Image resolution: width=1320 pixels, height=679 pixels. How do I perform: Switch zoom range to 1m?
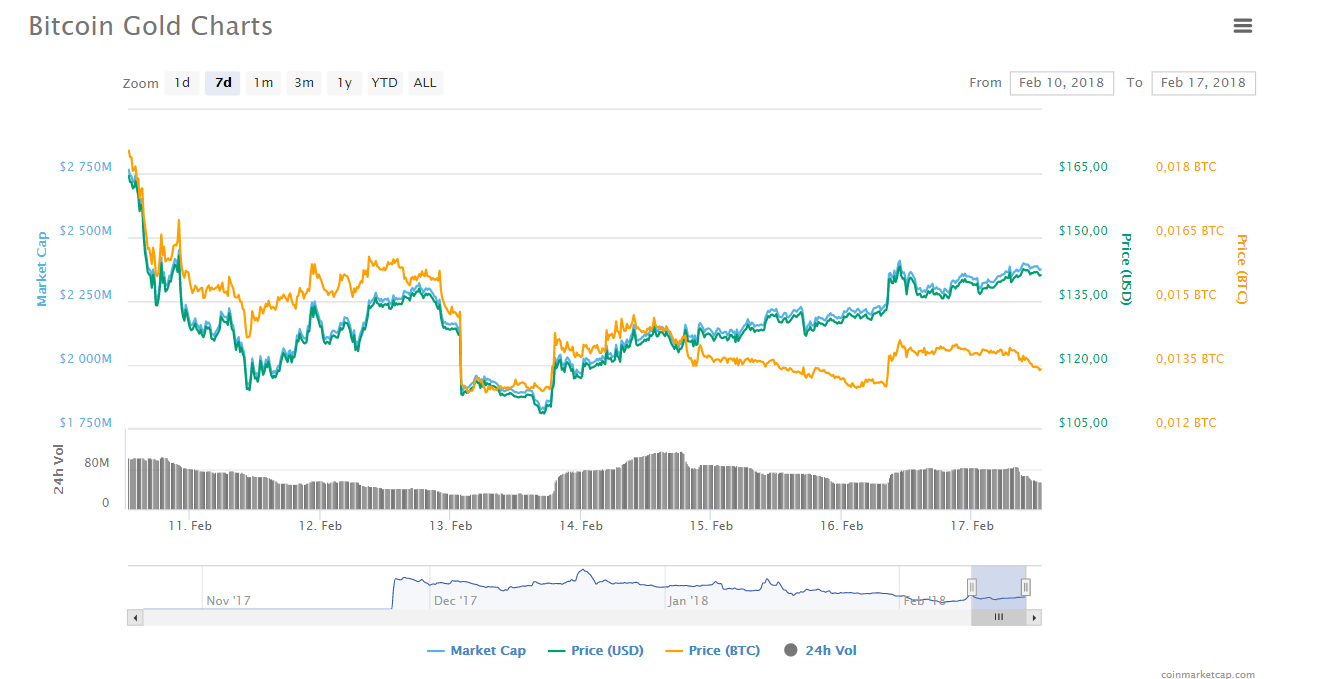tap(263, 83)
